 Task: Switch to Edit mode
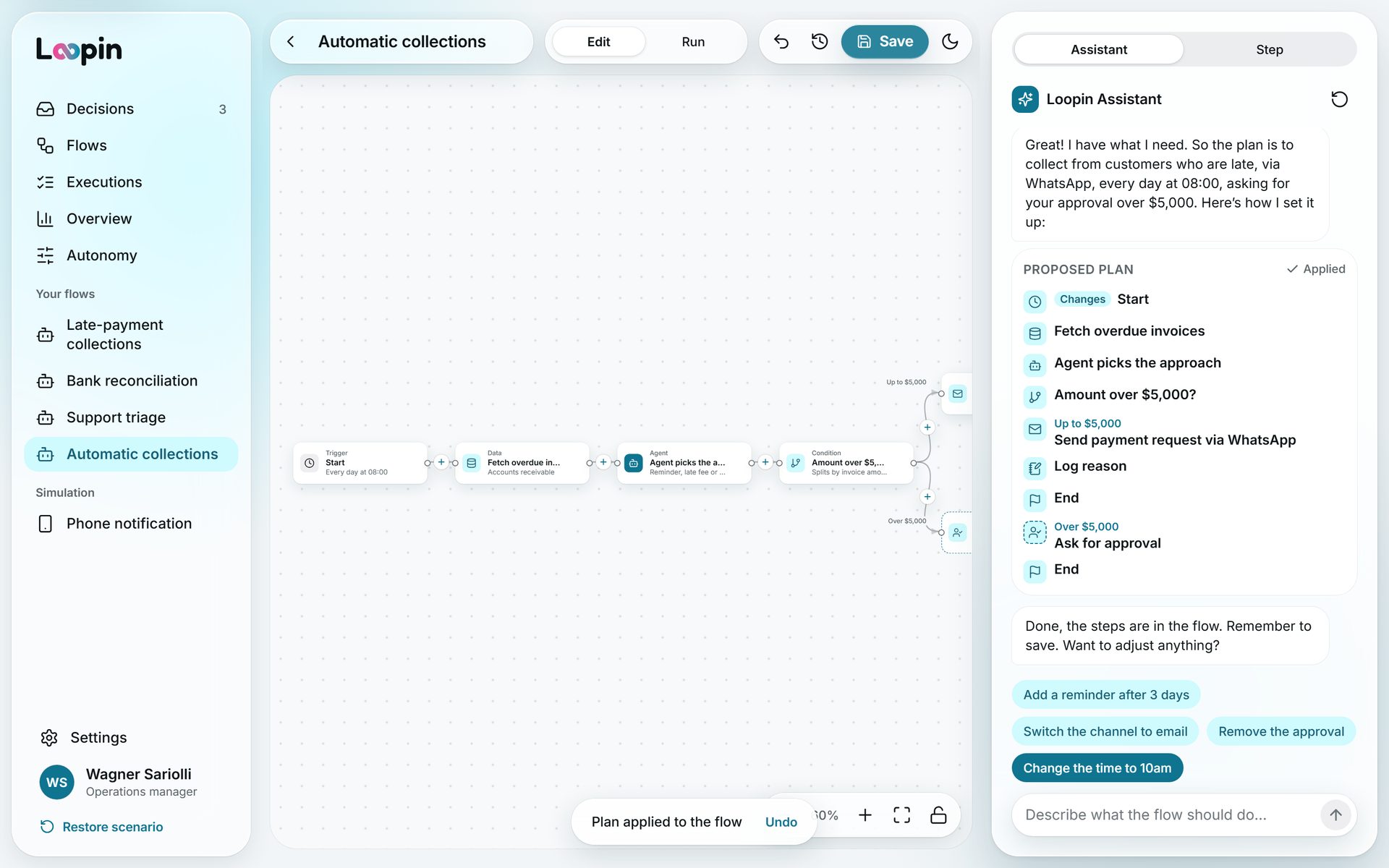598,42
